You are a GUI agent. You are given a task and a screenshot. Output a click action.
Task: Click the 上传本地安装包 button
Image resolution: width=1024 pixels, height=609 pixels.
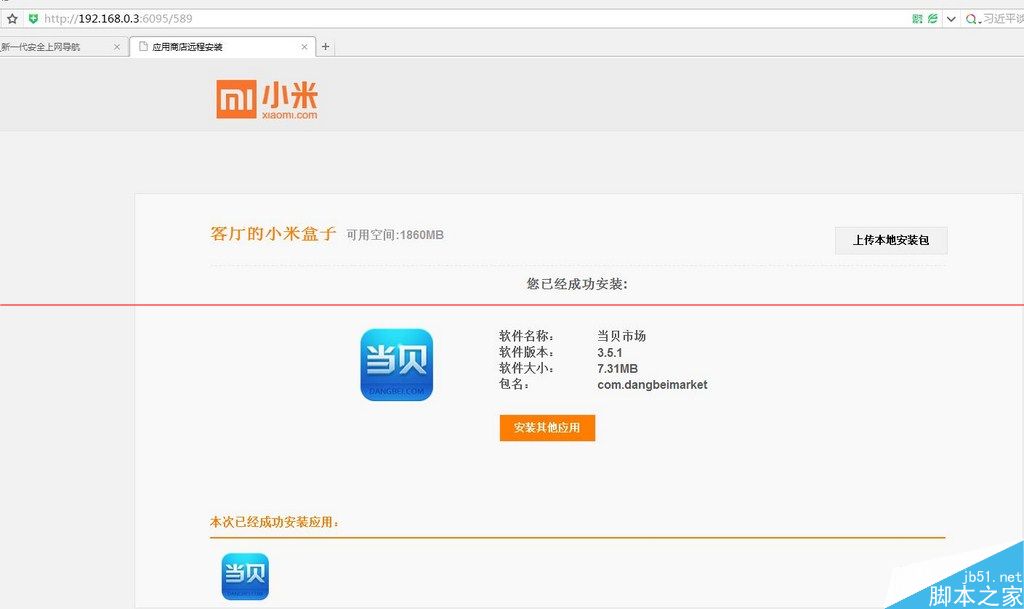coord(891,240)
